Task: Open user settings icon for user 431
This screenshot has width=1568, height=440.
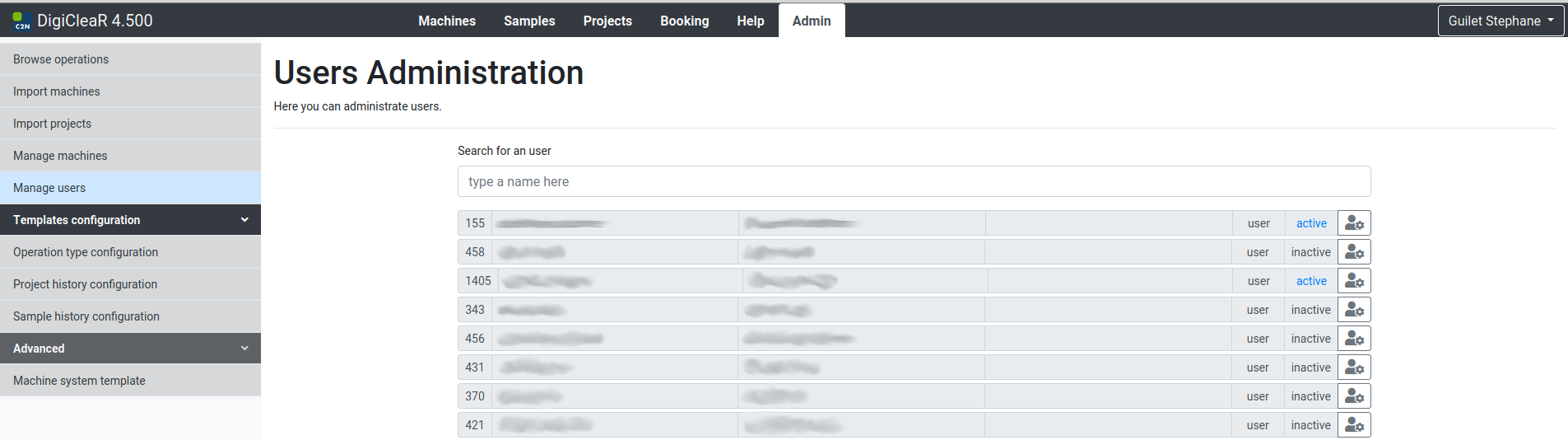Action: (1354, 367)
